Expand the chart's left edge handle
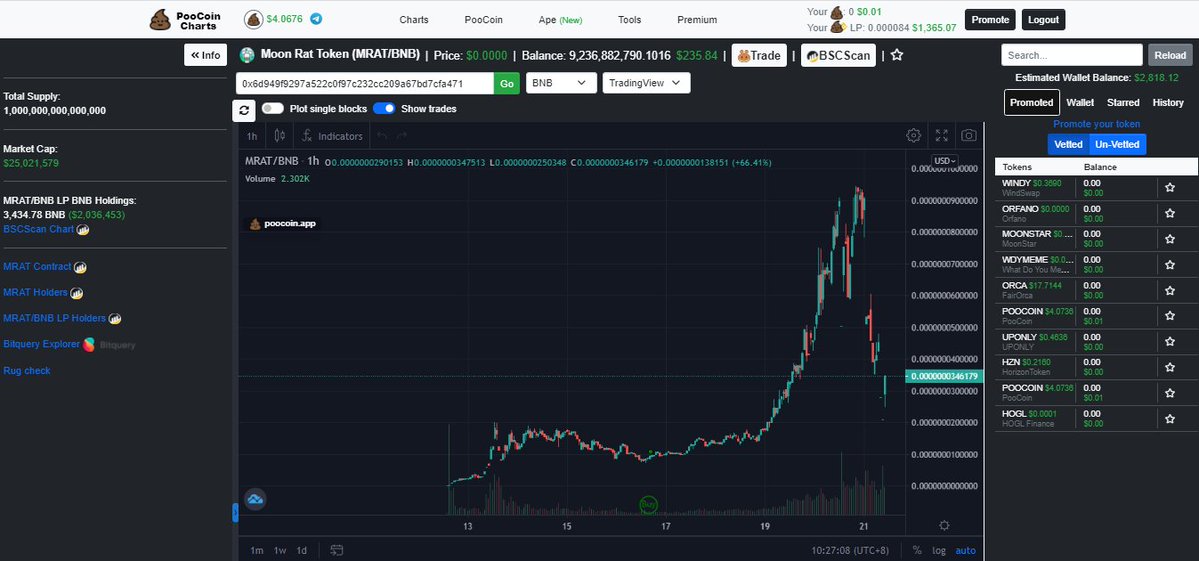This screenshot has height=561, width=1199. 236,512
